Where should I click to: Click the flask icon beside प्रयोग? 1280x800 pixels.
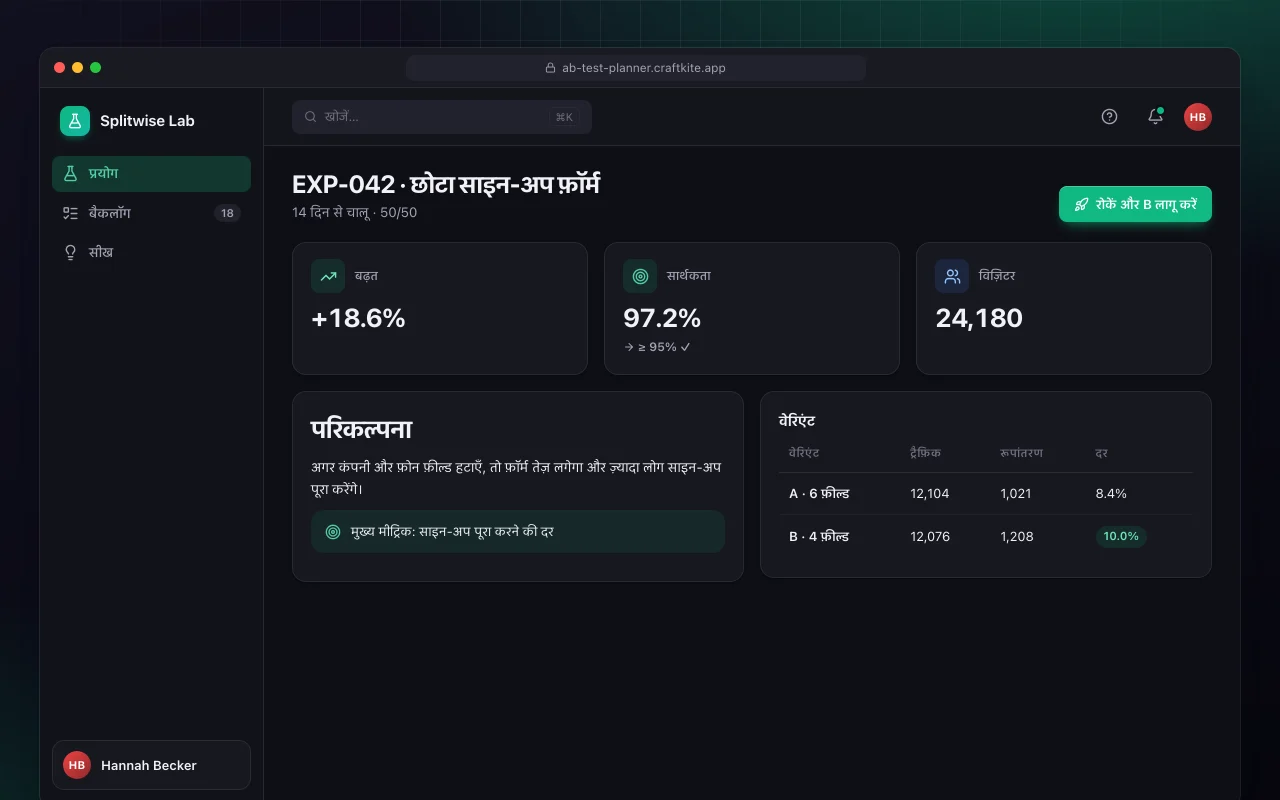pos(70,173)
